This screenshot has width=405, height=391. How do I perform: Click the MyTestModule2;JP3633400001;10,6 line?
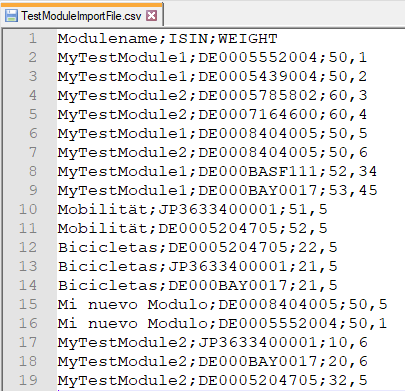pyautogui.click(x=212, y=343)
